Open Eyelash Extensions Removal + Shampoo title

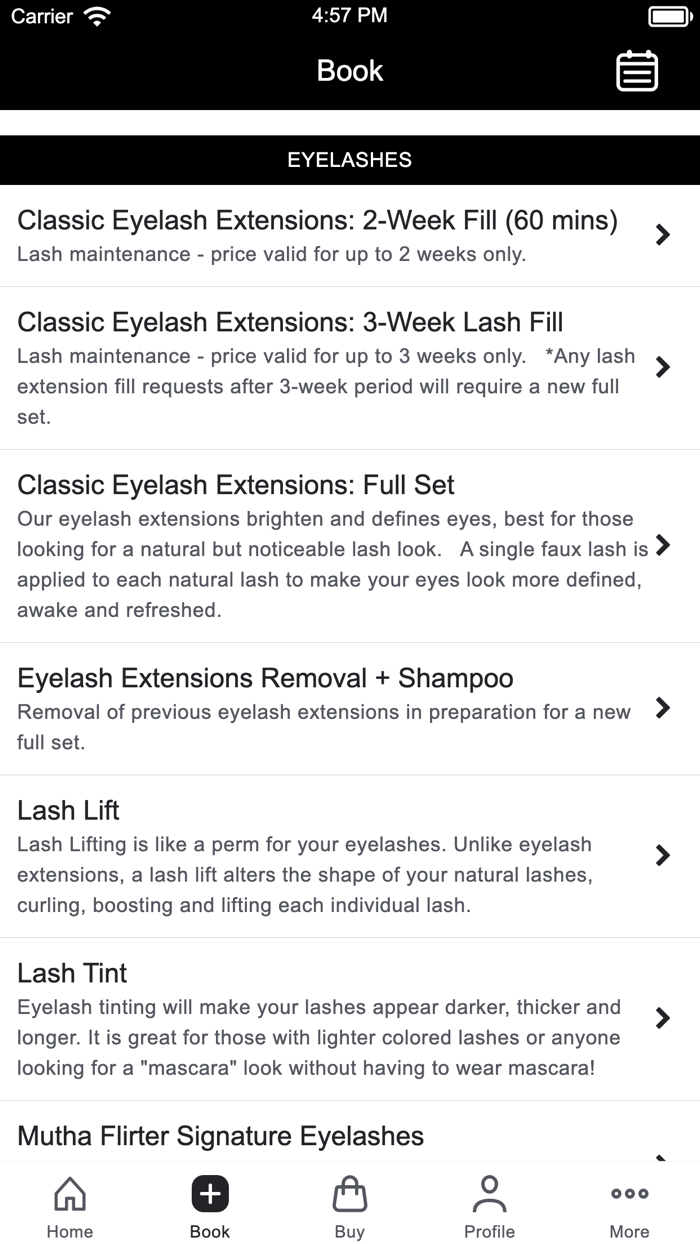tap(265, 678)
